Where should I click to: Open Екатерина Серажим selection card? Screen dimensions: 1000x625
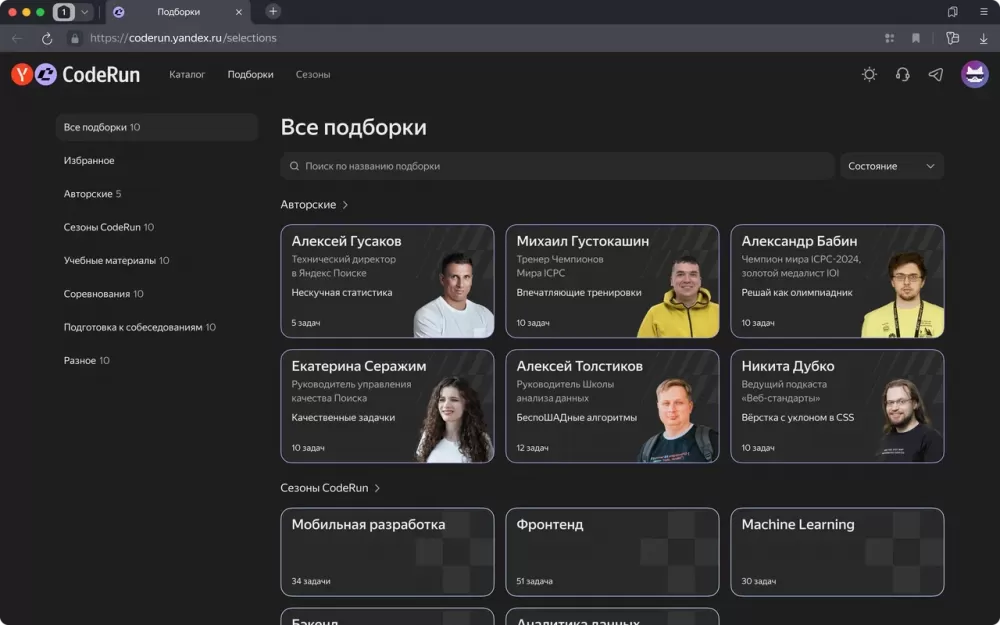pyautogui.click(x=387, y=406)
